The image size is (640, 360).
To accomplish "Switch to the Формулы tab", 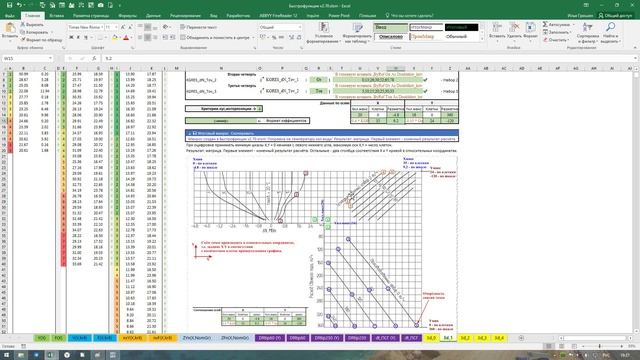I will (127, 16).
